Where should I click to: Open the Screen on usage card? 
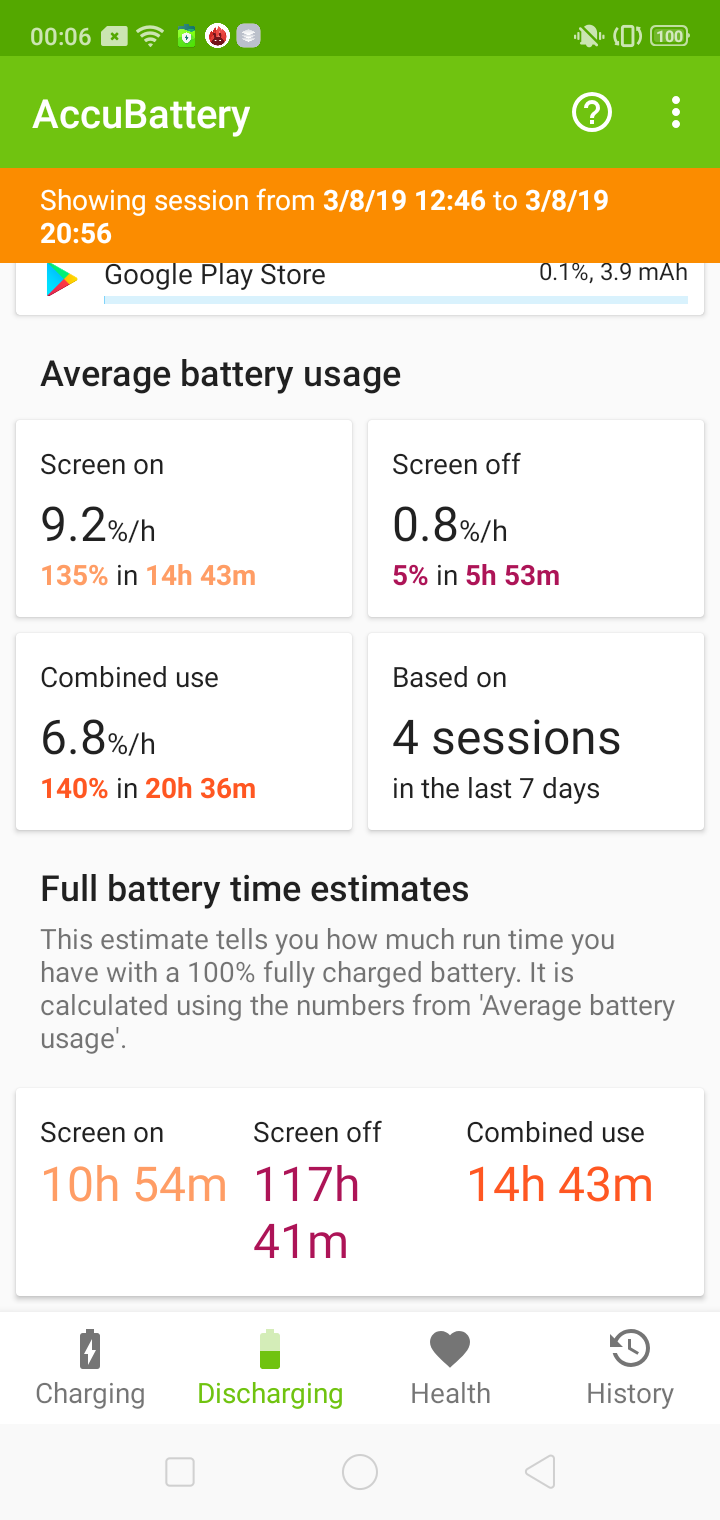pos(184,518)
